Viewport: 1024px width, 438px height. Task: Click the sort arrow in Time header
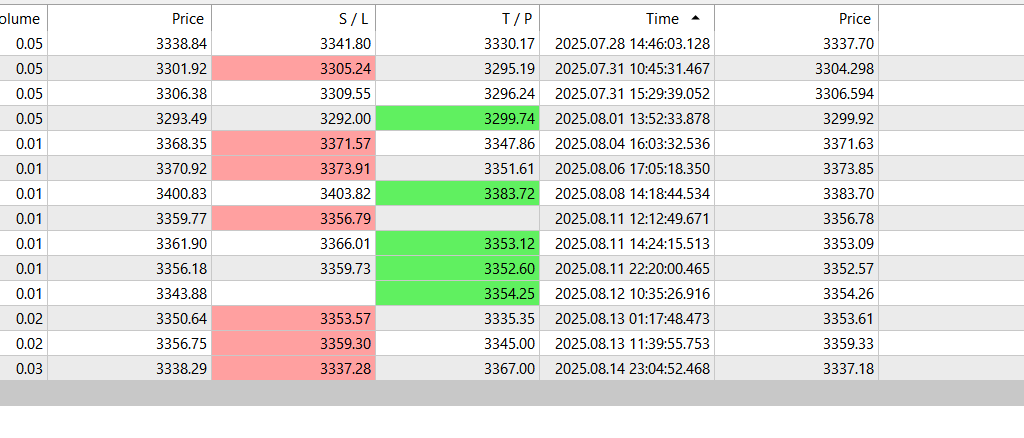pos(696,18)
